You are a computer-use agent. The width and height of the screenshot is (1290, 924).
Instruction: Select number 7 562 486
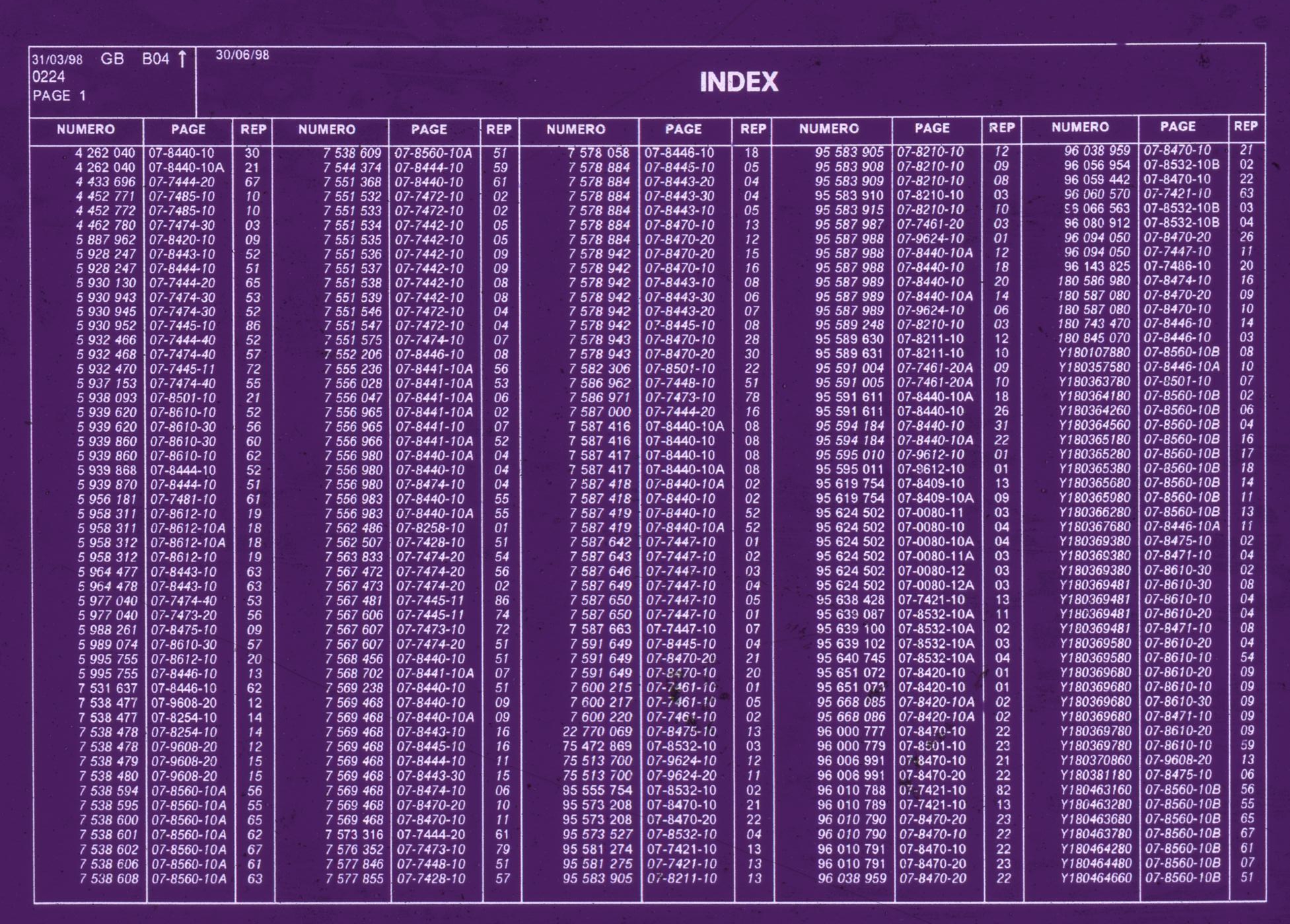[x=354, y=528]
